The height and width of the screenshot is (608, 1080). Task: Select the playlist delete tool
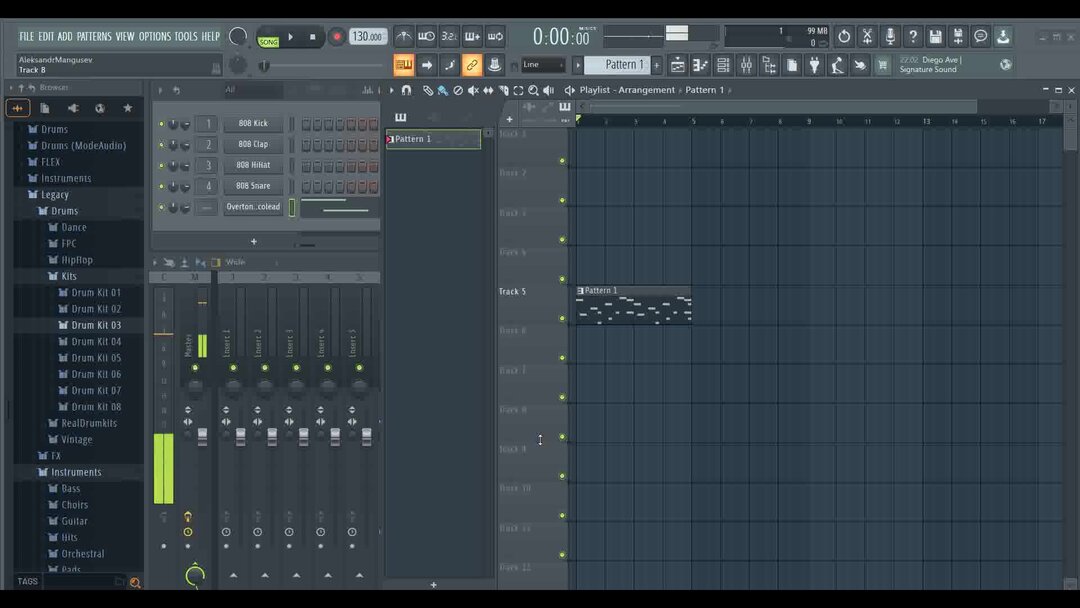click(x=458, y=90)
